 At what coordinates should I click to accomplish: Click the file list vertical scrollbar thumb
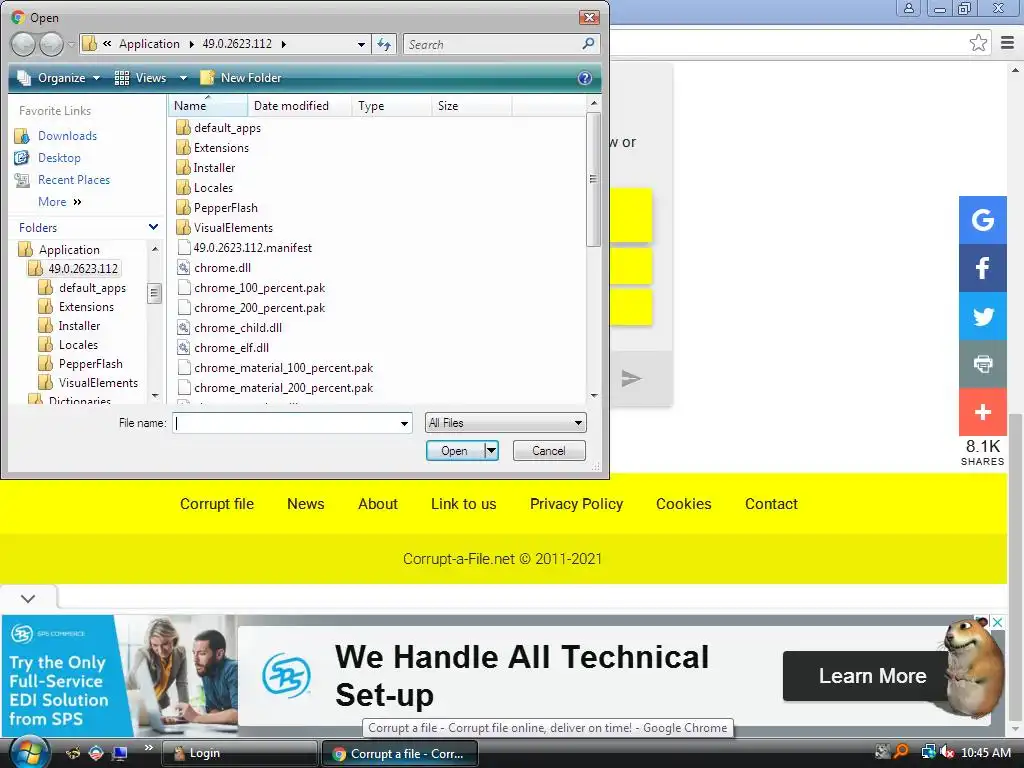click(x=593, y=180)
